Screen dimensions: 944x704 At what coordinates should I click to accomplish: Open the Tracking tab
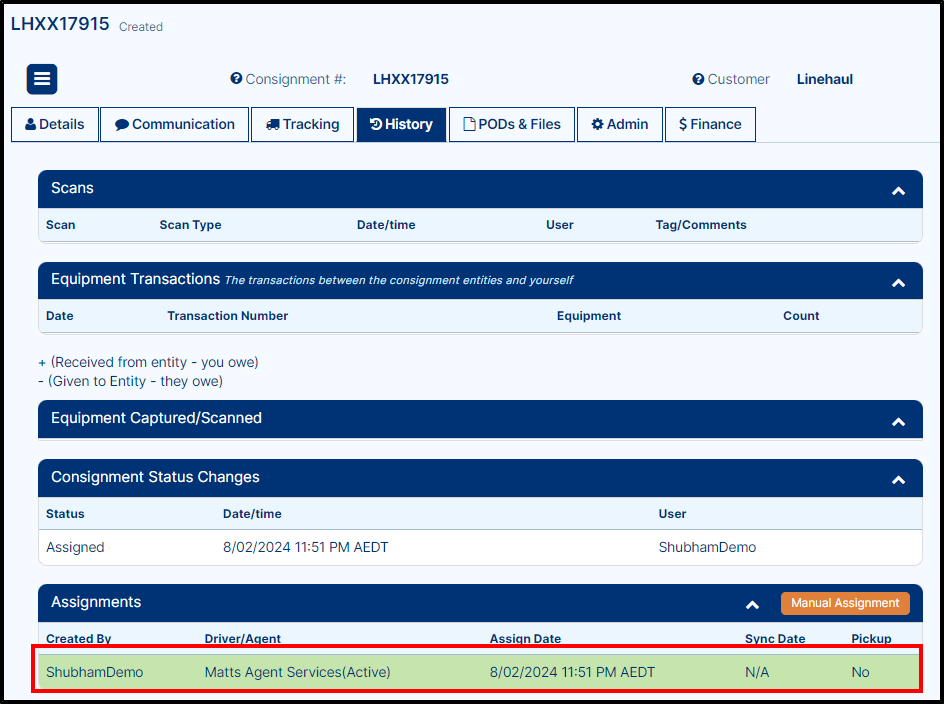pyautogui.click(x=303, y=125)
